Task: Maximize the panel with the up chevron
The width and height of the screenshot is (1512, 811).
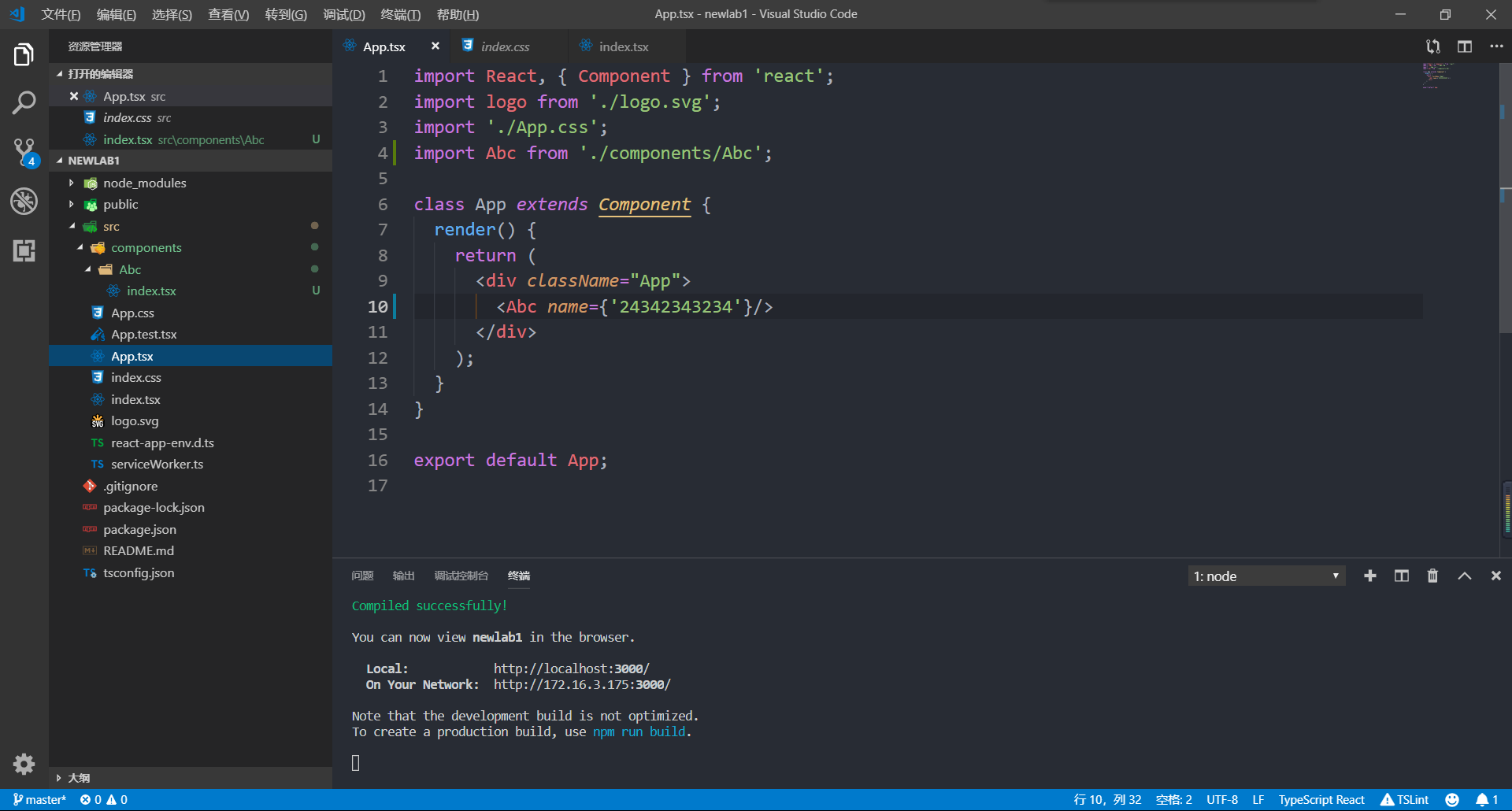Action: (1465, 576)
